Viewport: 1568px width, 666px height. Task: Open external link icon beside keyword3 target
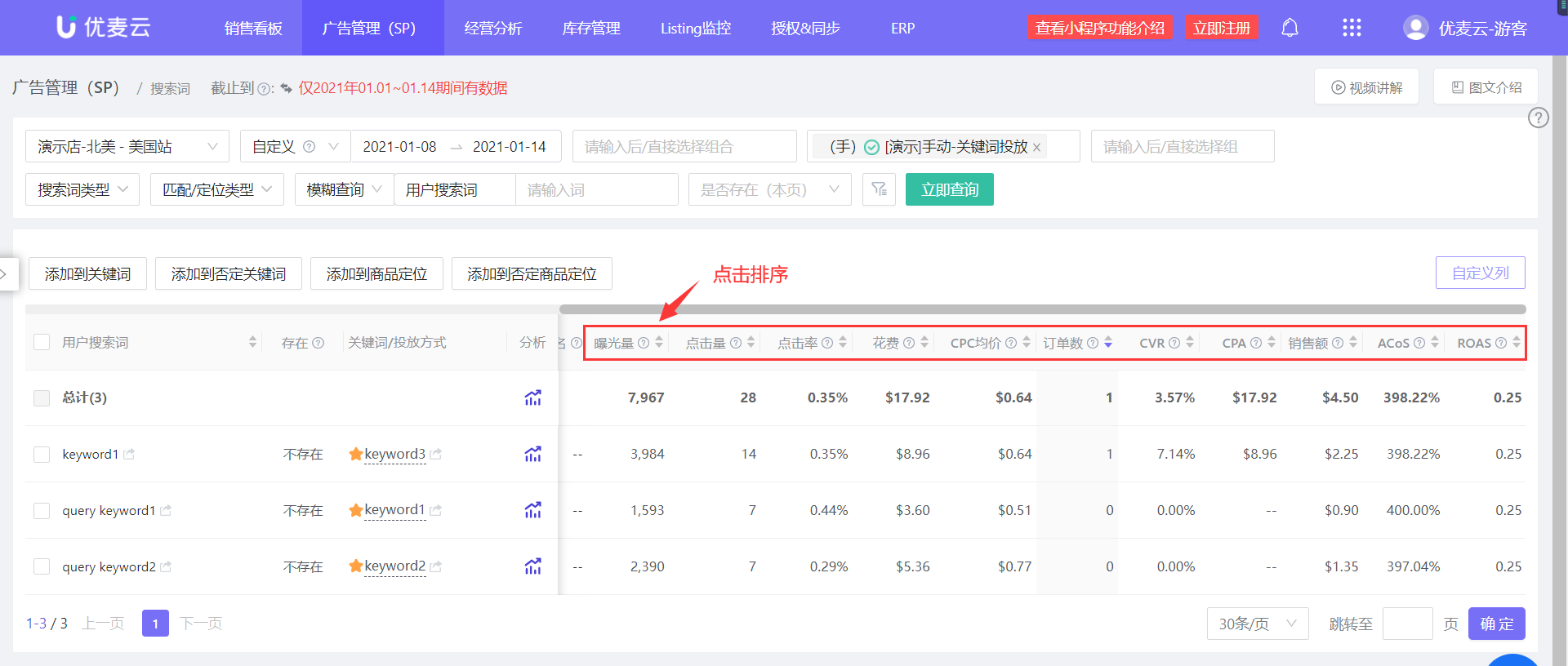pos(436,454)
